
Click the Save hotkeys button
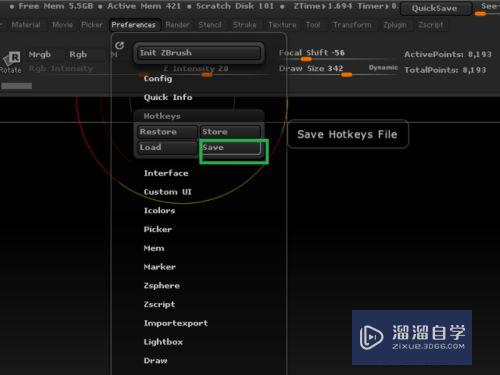(230, 147)
